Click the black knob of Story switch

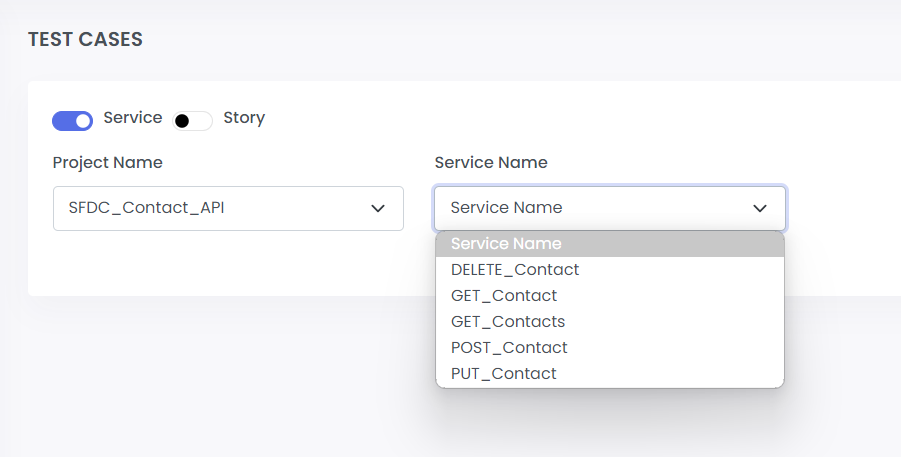coord(182,121)
